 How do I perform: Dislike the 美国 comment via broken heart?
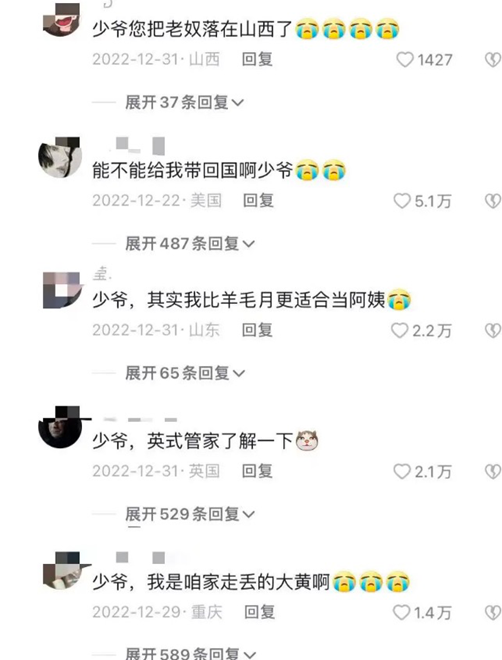click(493, 201)
